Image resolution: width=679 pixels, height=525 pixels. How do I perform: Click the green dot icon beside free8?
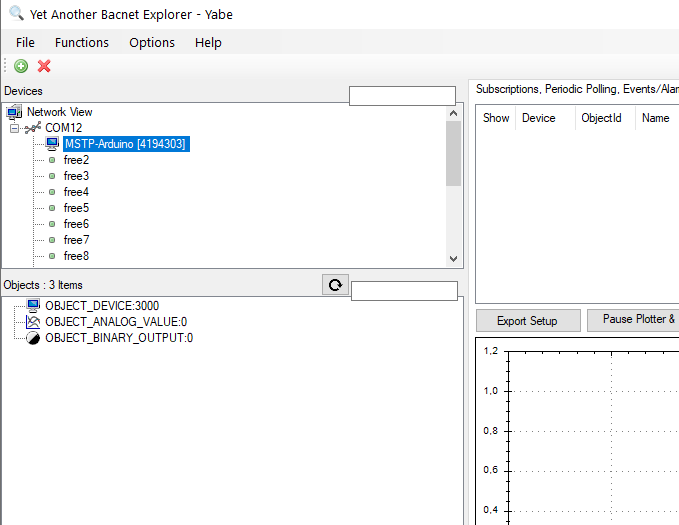[x=52, y=256]
